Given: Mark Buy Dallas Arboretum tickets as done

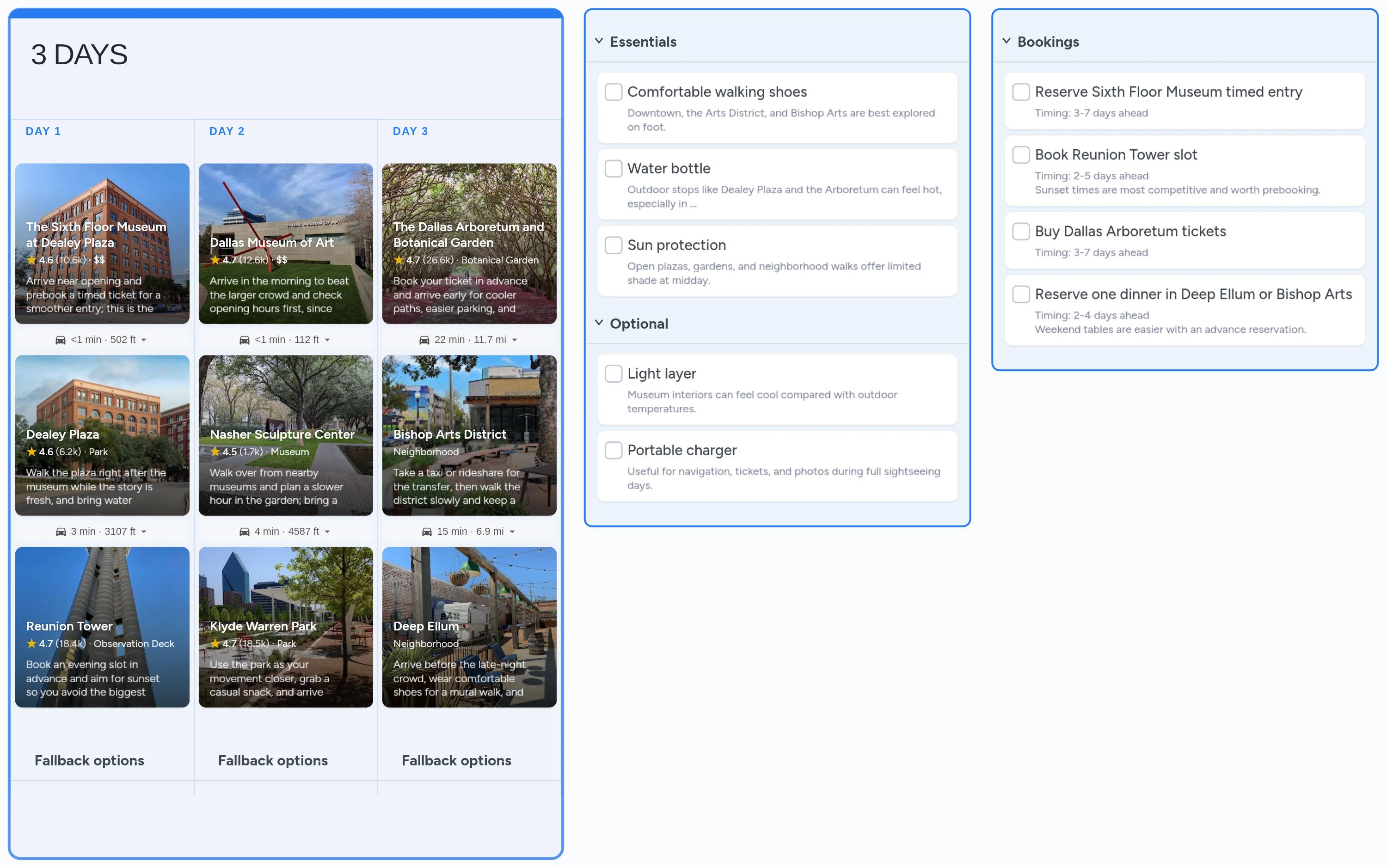Looking at the screenshot, I should (1021, 232).
